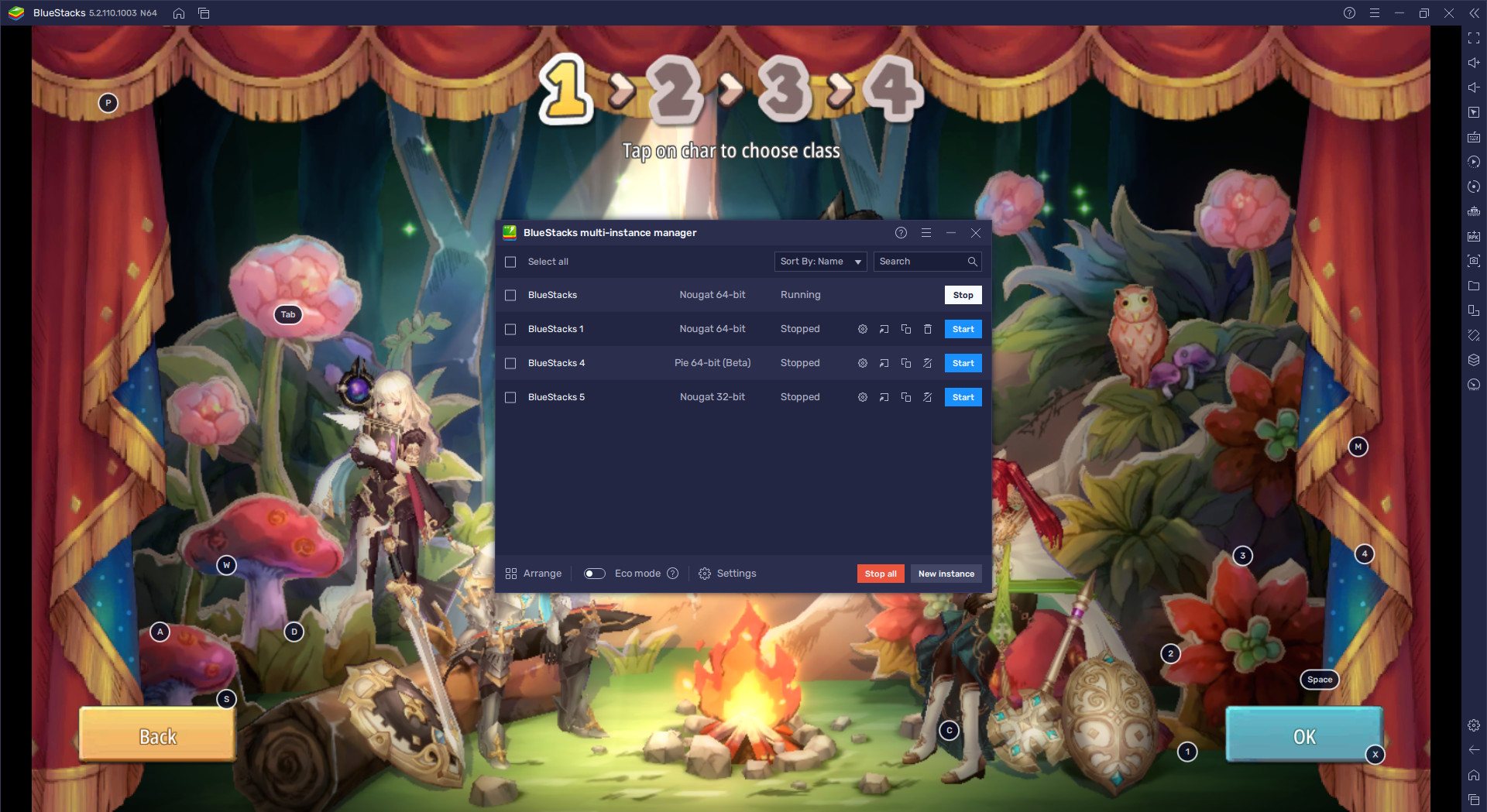Start the BlueStacks 5 instance
The width and height of the screenshot is (1487, 812).
pyautogui.click(x=963, y=397)
